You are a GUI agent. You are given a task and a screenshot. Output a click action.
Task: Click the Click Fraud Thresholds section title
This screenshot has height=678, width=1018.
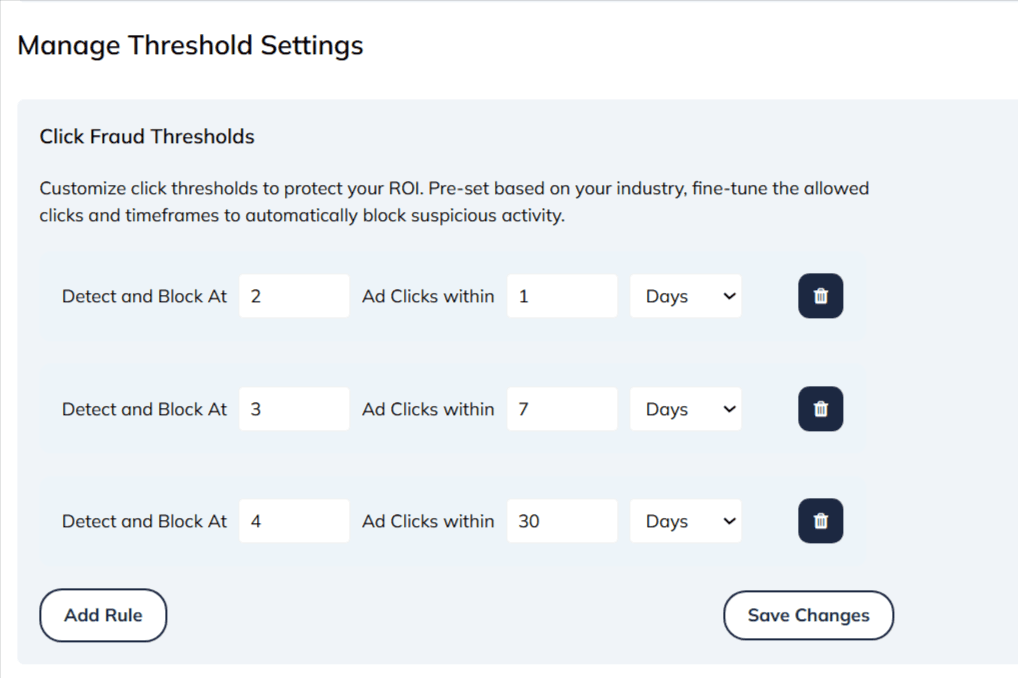(x=147, y=137)
